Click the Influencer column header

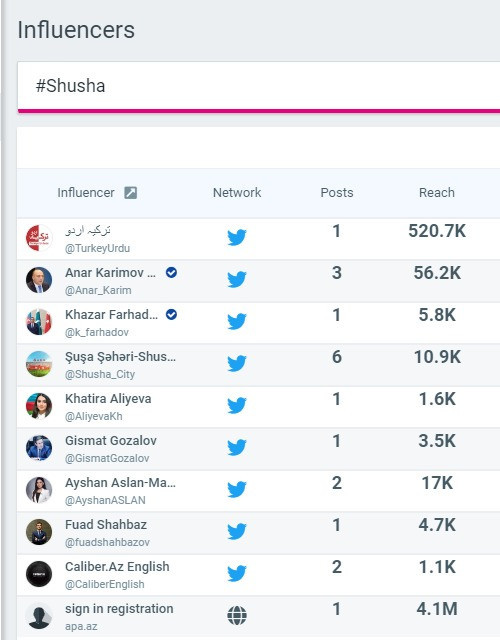(86, 193)
